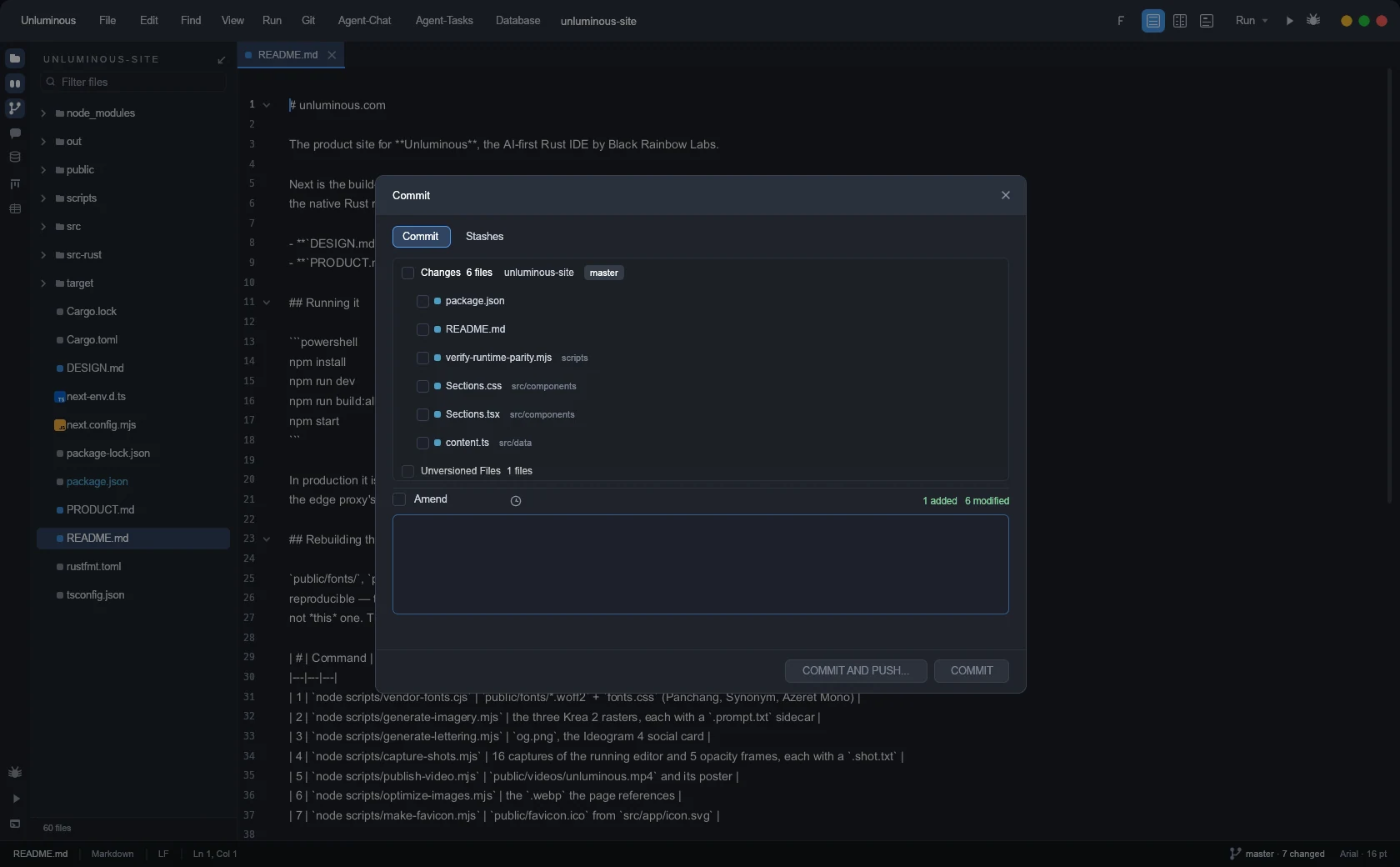Open the panel with two-pill icon in sidebar
Image resolution: width=1400 pixels, height=867 pixels.
(15, 83)
